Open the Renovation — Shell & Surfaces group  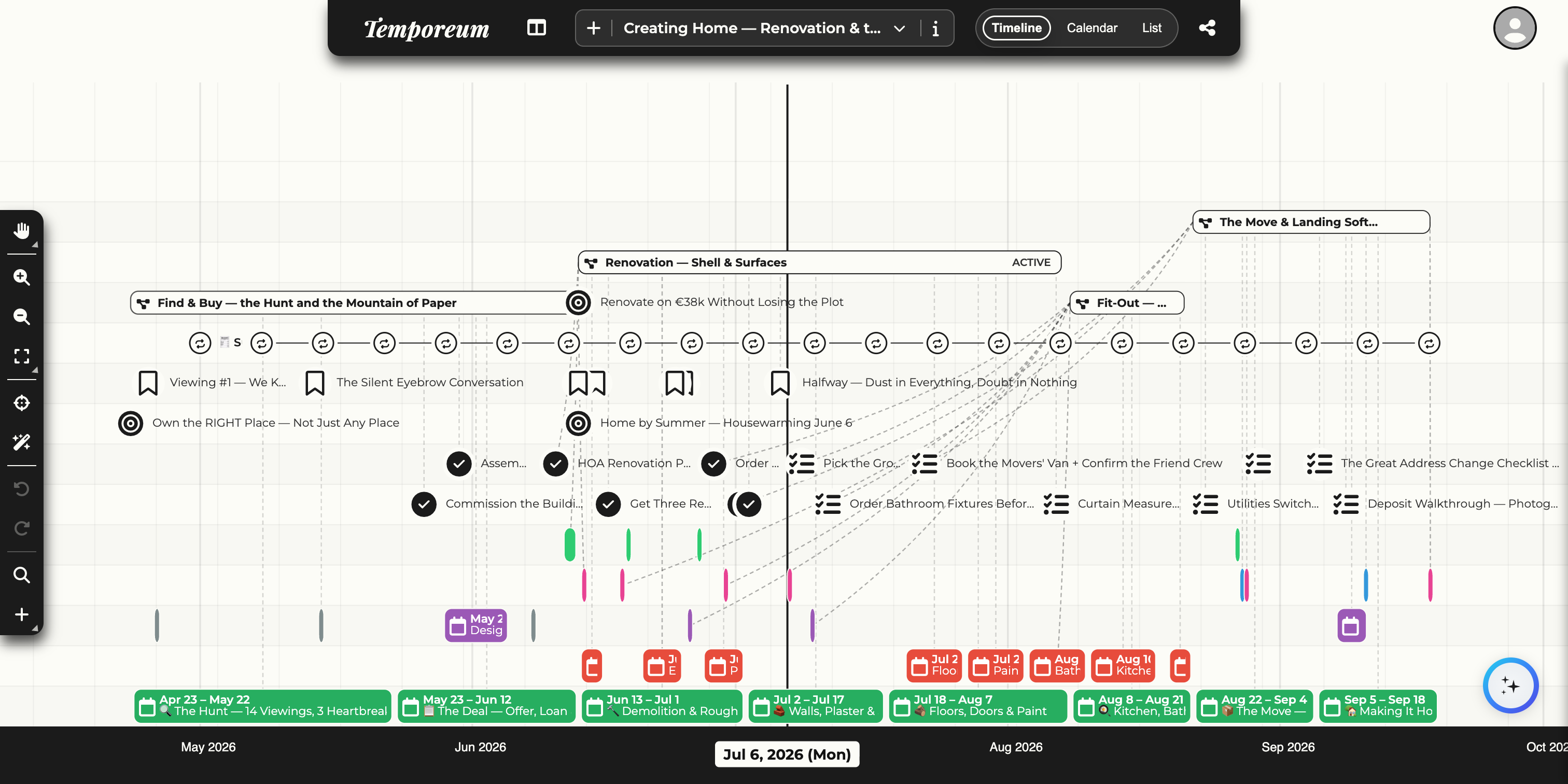pos(819,262)
